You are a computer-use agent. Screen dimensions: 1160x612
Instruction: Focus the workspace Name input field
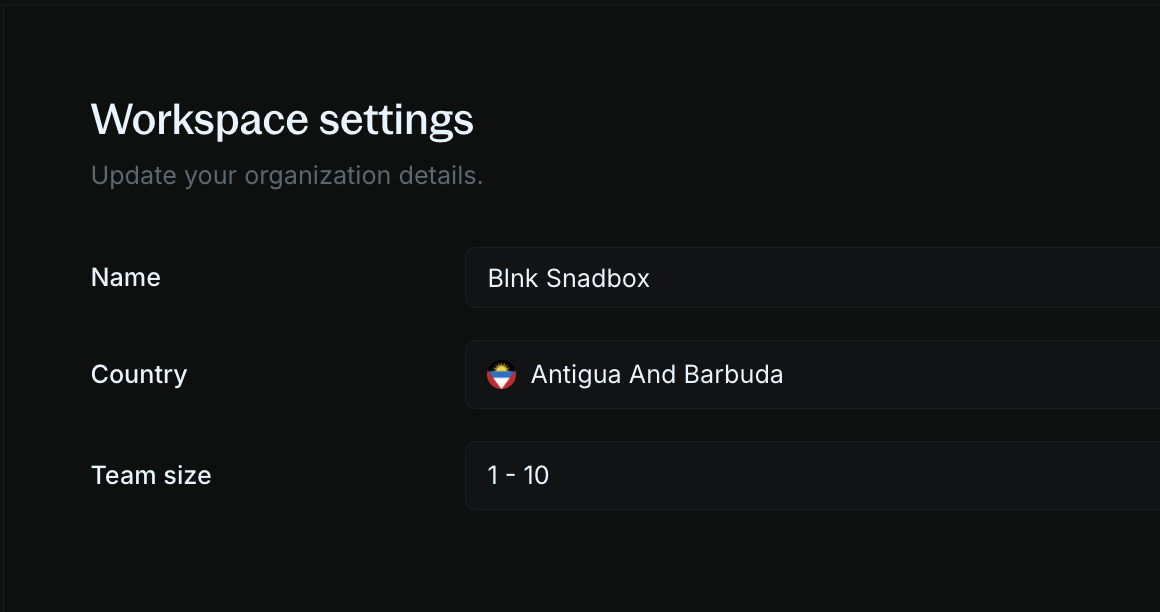[x=812, y=278]
